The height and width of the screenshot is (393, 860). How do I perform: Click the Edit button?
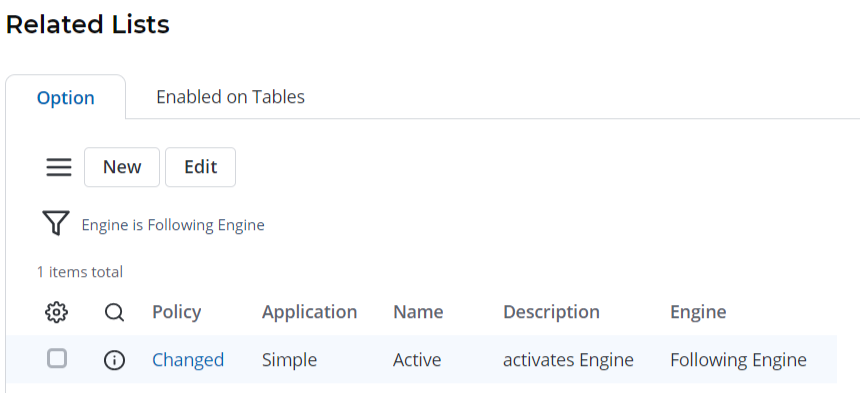coord(201,167)
